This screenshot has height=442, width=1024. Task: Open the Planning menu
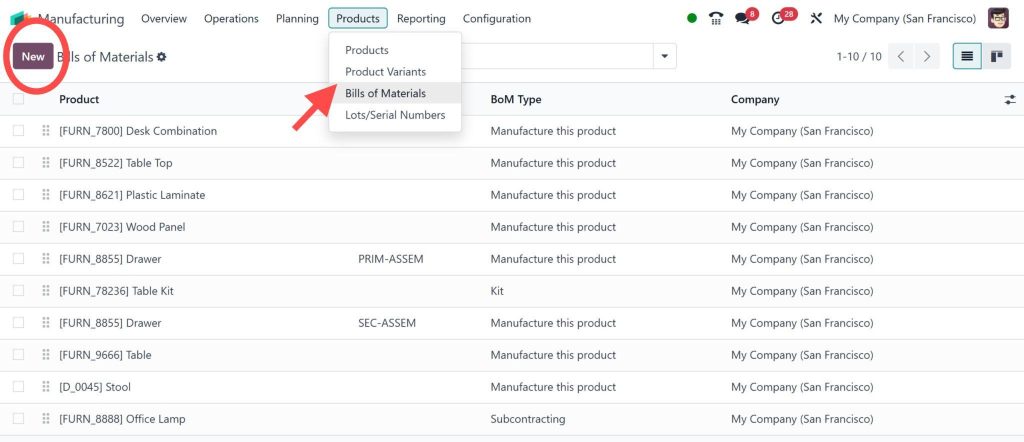(297, 19)
